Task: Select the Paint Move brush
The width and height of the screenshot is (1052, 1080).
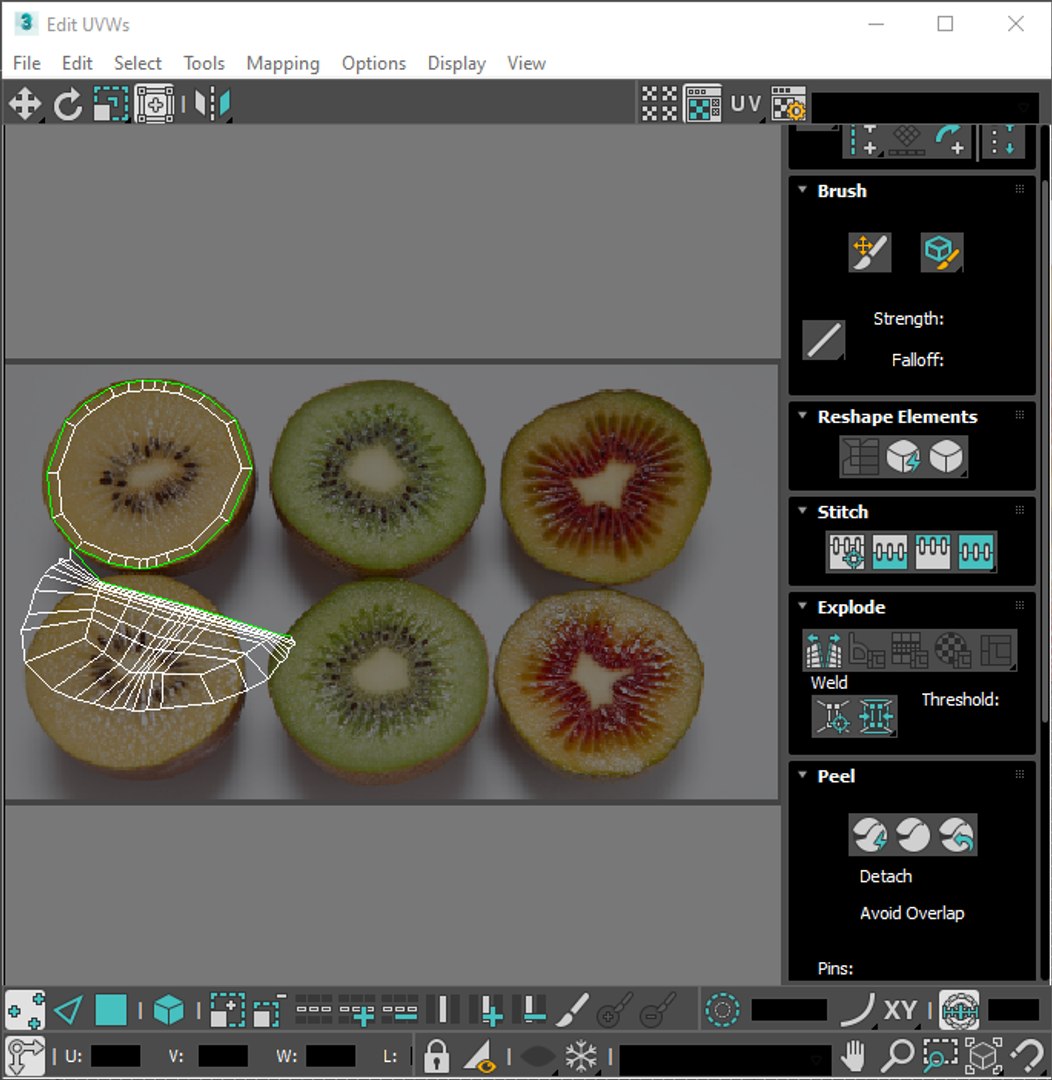Action: tap(869, 252)
